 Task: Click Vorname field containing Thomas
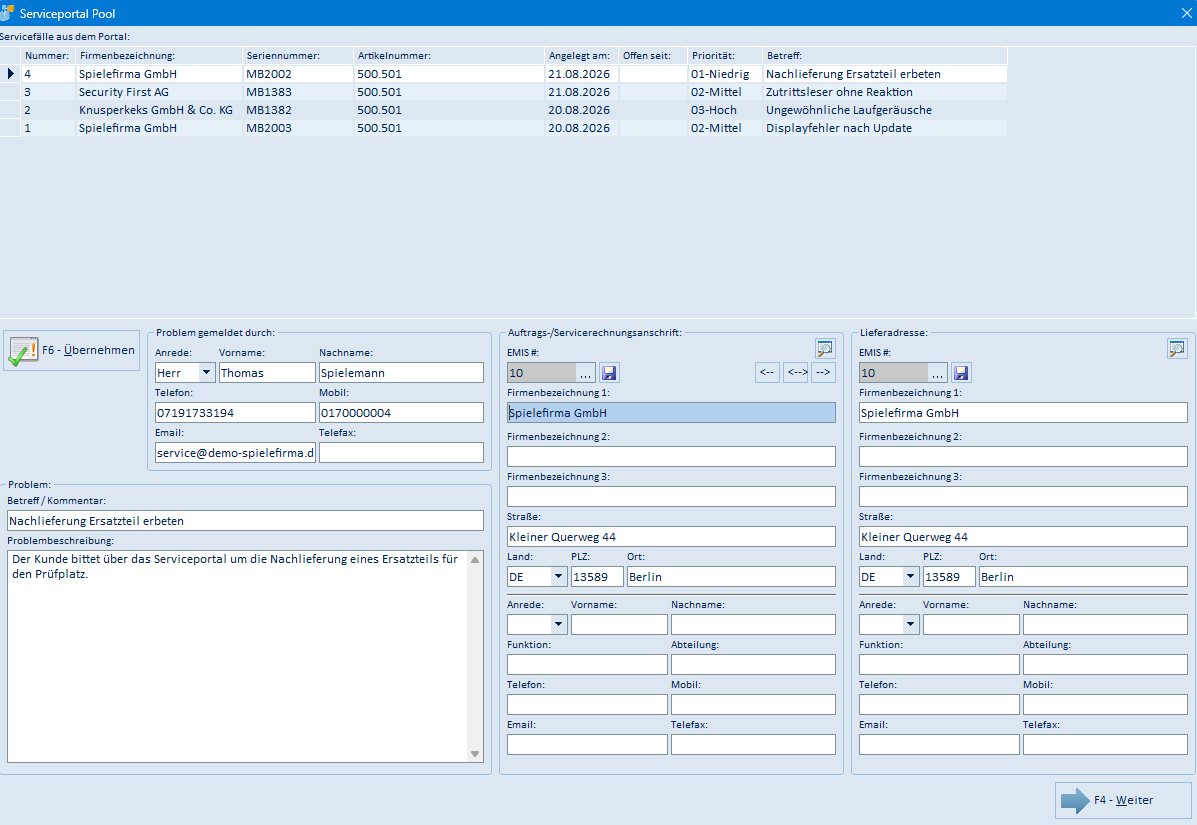coord(267,372)
